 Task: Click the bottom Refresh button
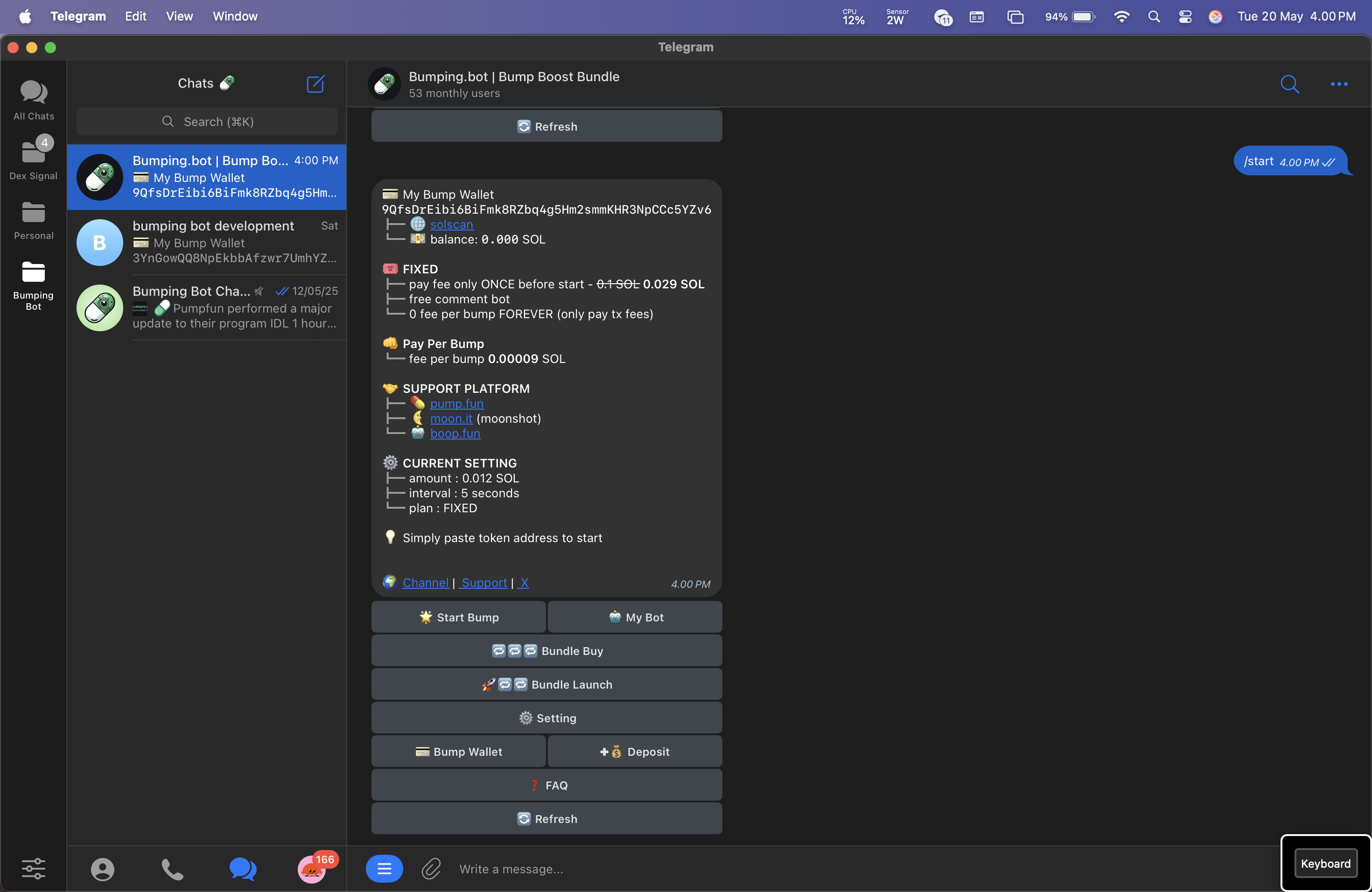(546, 819)
